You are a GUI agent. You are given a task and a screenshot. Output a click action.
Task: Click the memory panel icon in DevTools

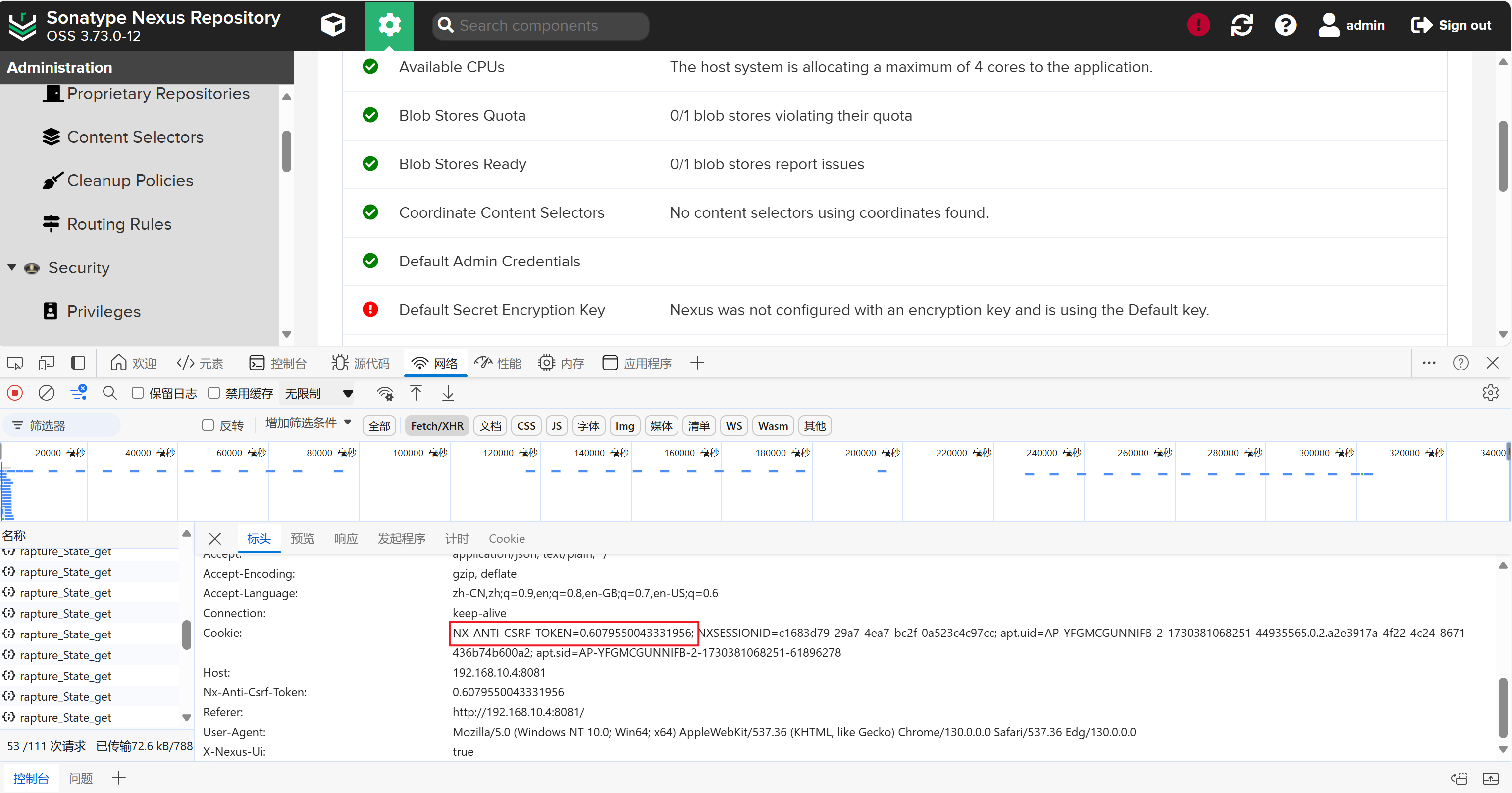point(548,363)
